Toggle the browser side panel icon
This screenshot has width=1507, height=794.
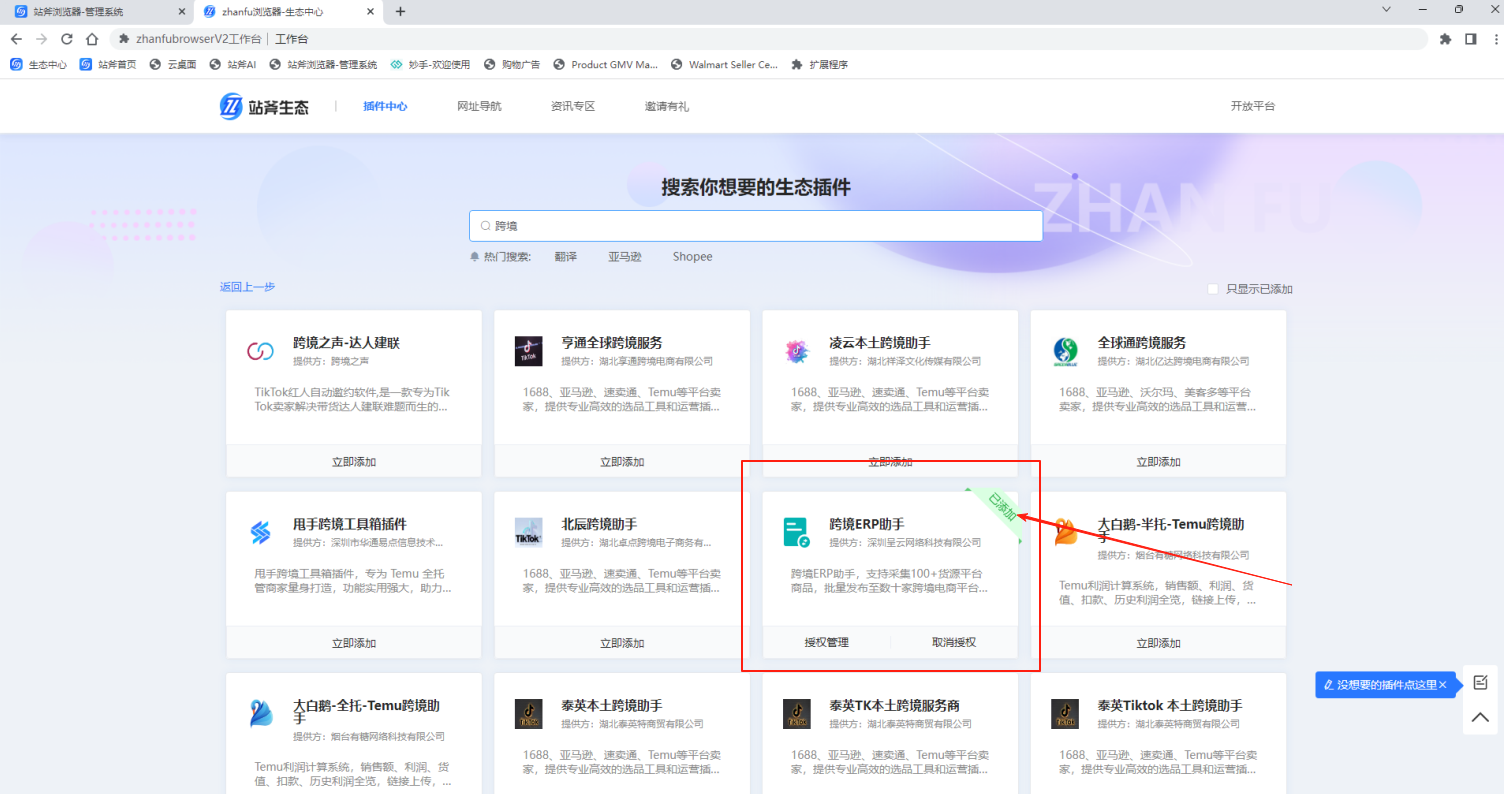point(1471,39)
